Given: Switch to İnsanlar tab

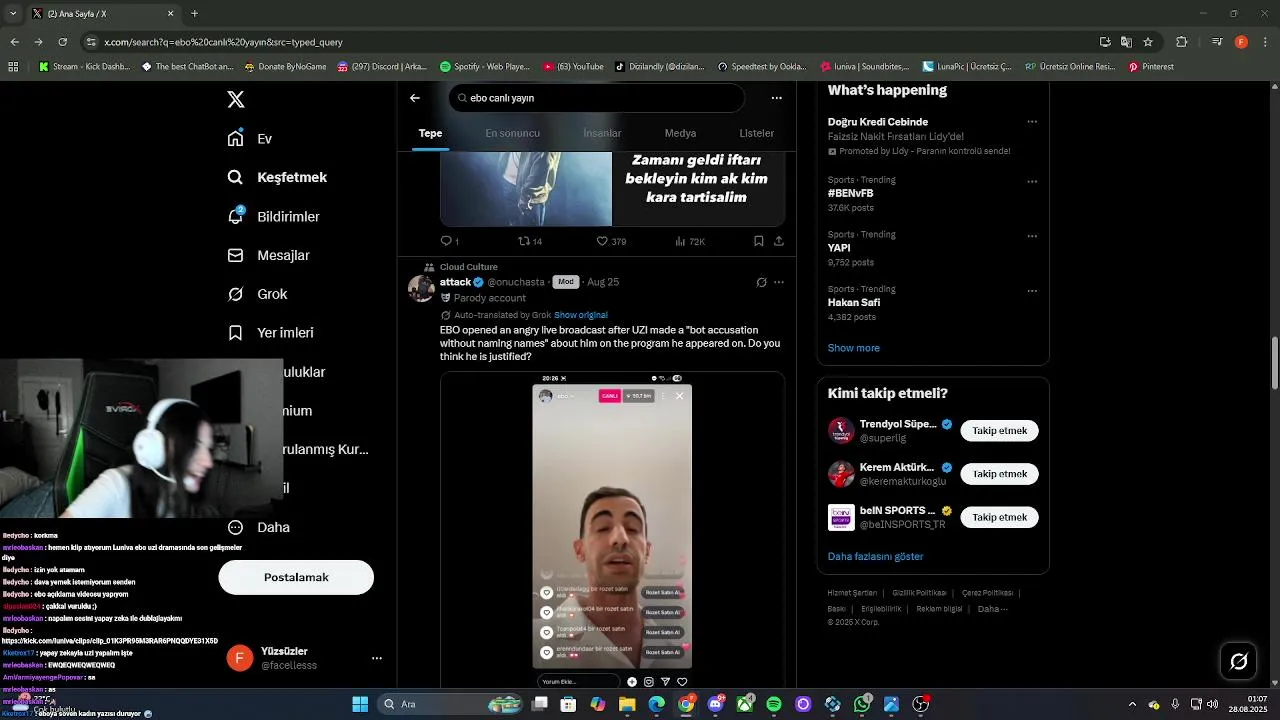Looking at the screenshot, I should click(x=602, y=133).
